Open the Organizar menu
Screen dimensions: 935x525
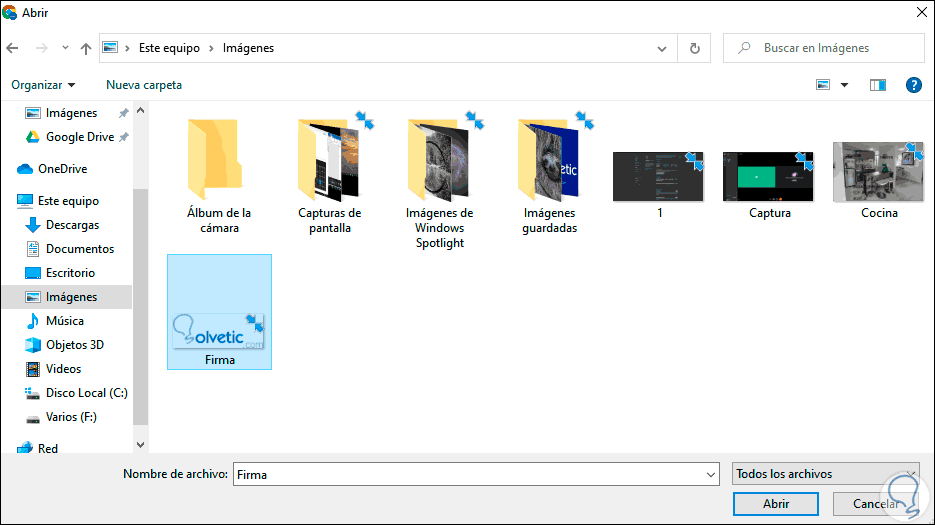[x=43, y=85]
